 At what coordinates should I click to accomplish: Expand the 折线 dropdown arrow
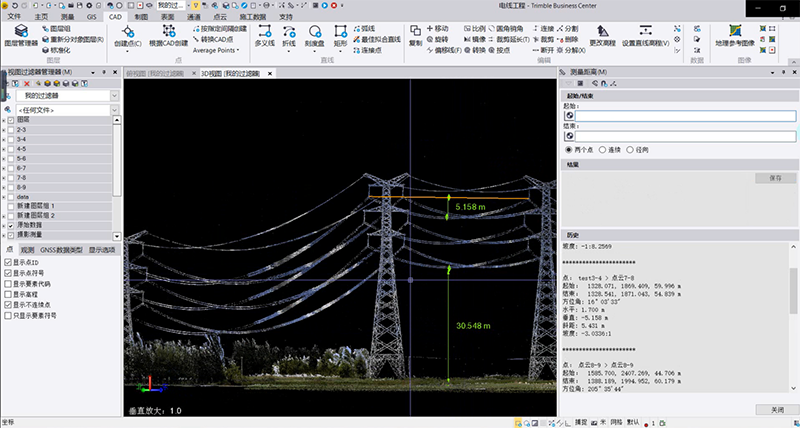(x=289, y=51)
